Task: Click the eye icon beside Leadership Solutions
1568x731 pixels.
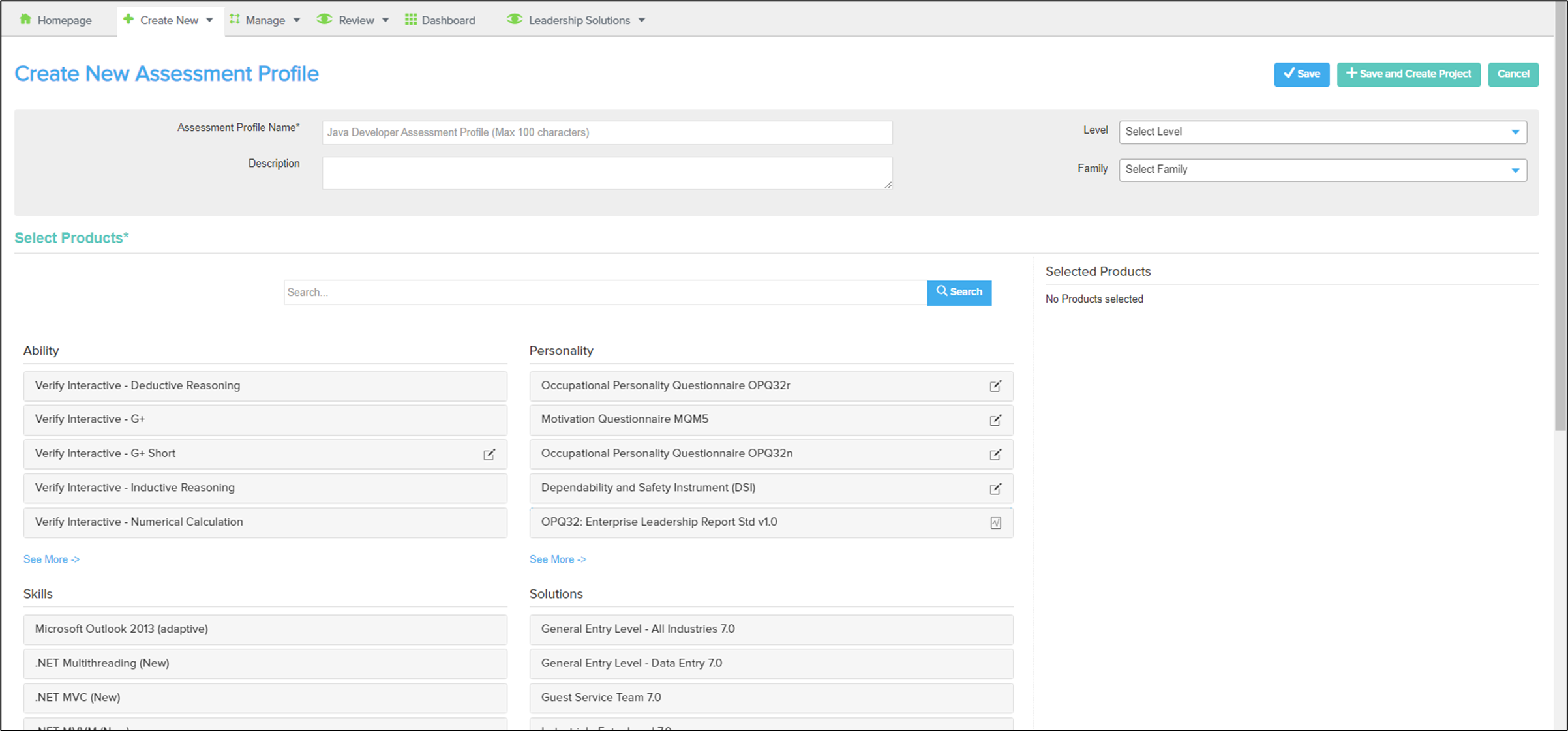Action: 515,20
